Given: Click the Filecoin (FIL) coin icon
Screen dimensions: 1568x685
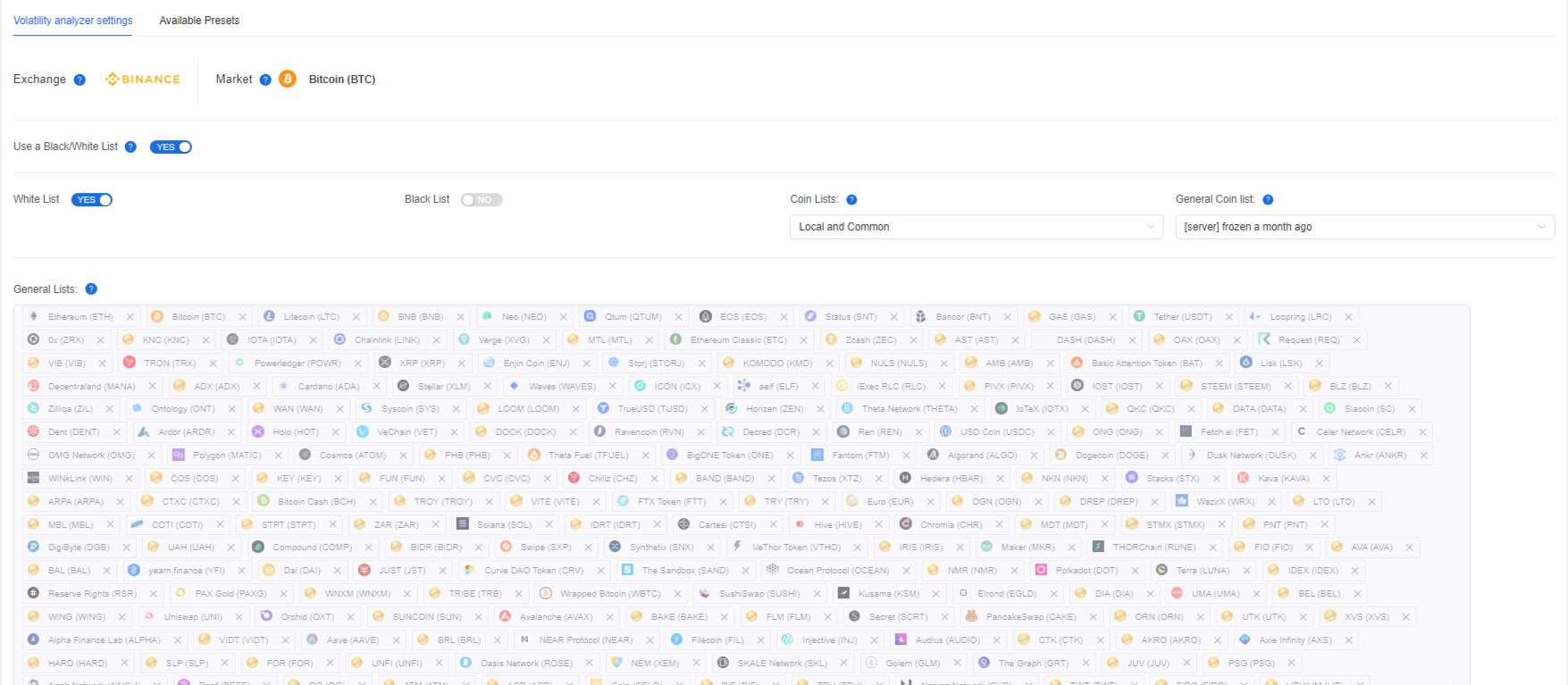Looking at the screenshot, I should tap(676, 639).
